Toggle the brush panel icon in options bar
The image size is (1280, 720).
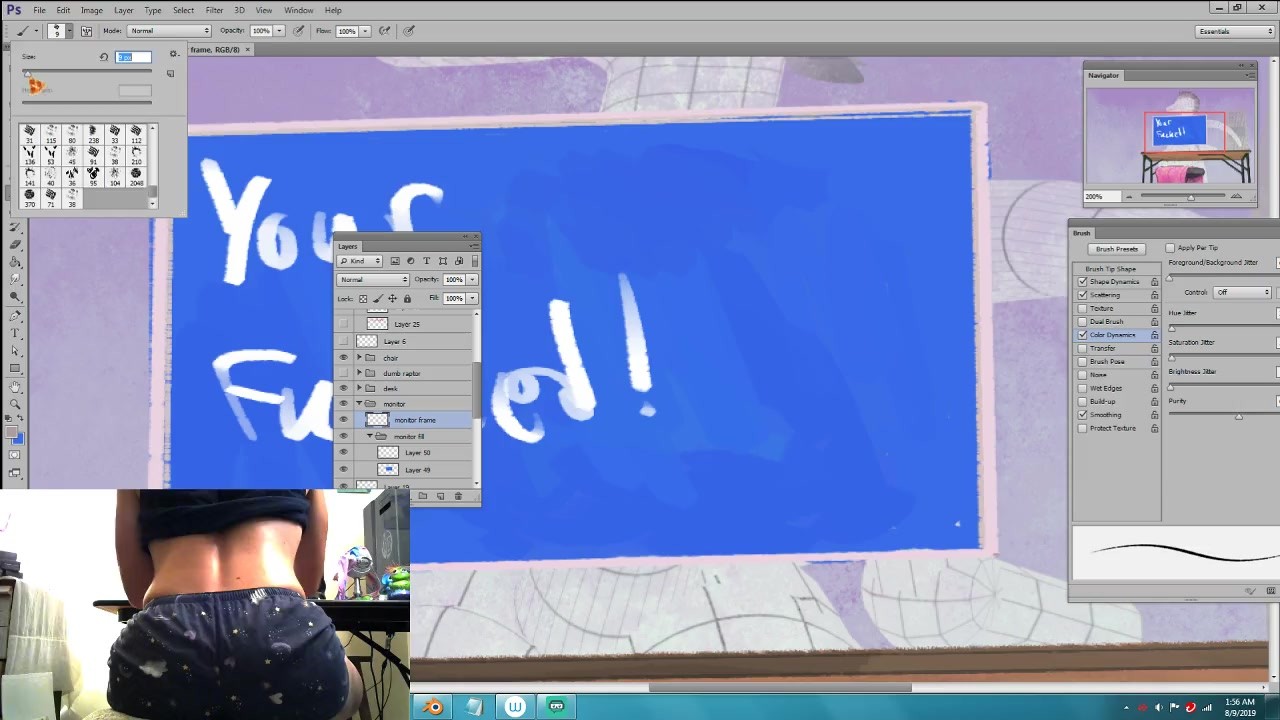(x=87, y=31)
